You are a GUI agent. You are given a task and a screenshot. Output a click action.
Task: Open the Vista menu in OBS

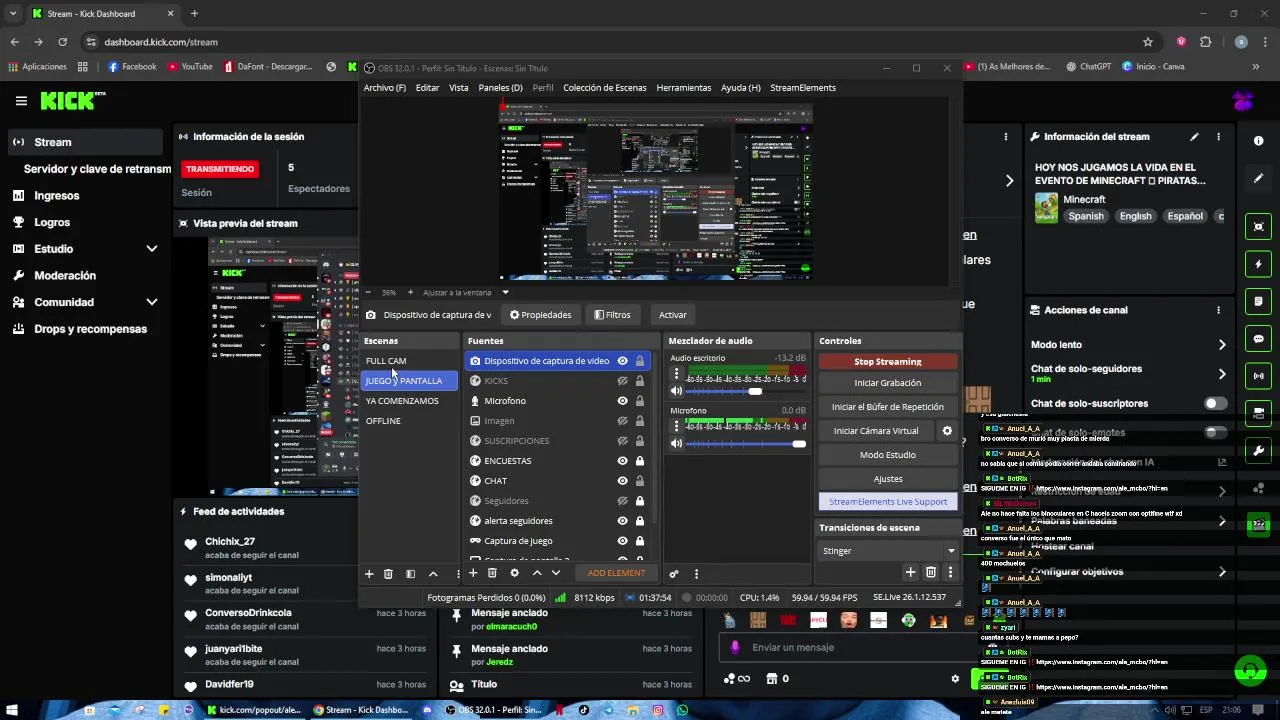point(459,88)
